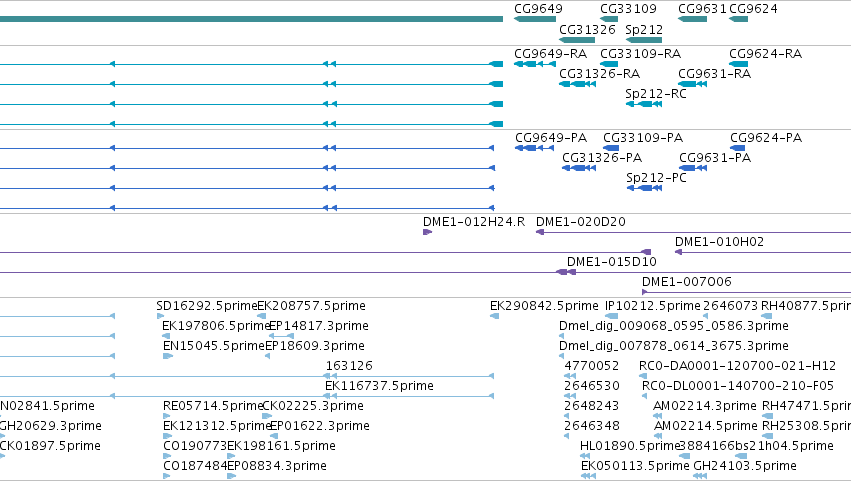This screenshot has height=481, width=851.
Task: Select EST EK121312.5prime
Action: 216,426
